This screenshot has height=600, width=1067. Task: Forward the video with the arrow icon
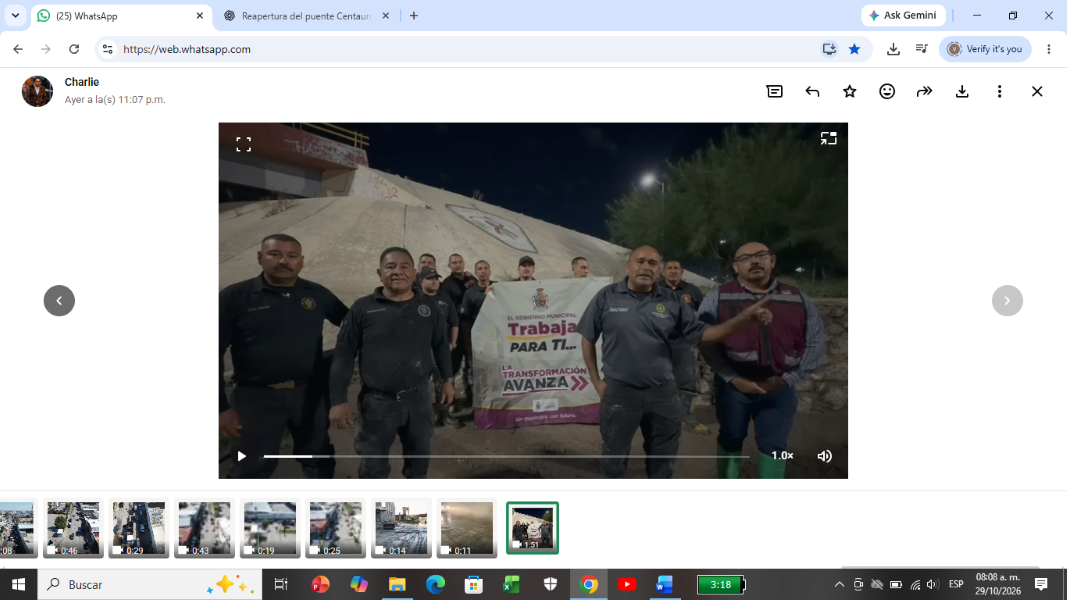click(924, 91)
